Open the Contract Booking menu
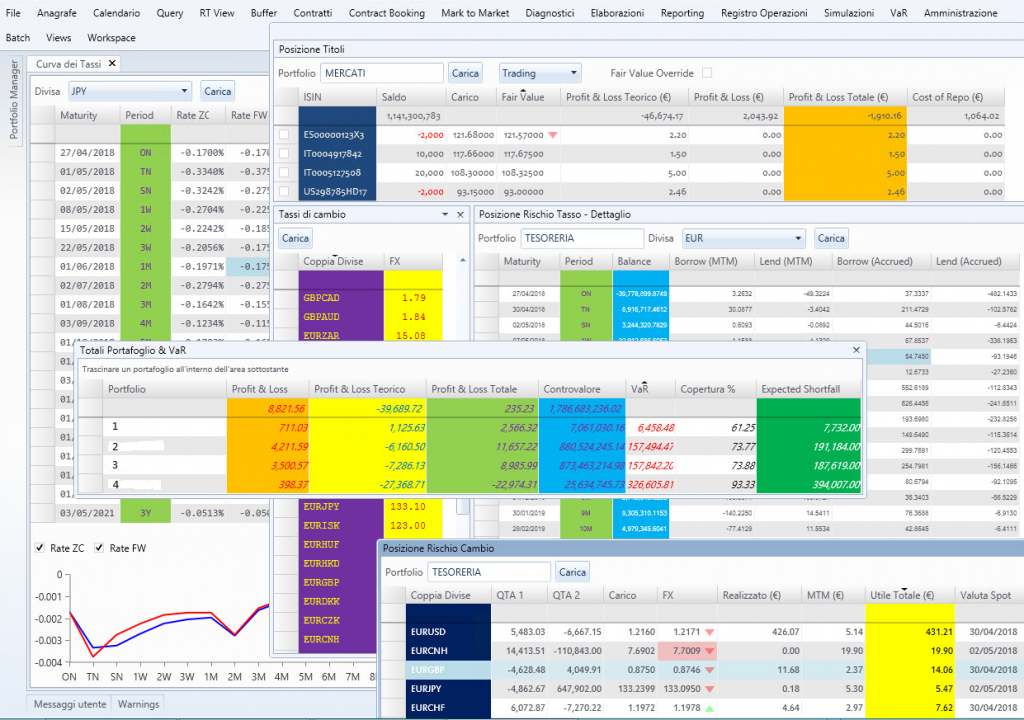1024x720 pixels. pos(387,13)
